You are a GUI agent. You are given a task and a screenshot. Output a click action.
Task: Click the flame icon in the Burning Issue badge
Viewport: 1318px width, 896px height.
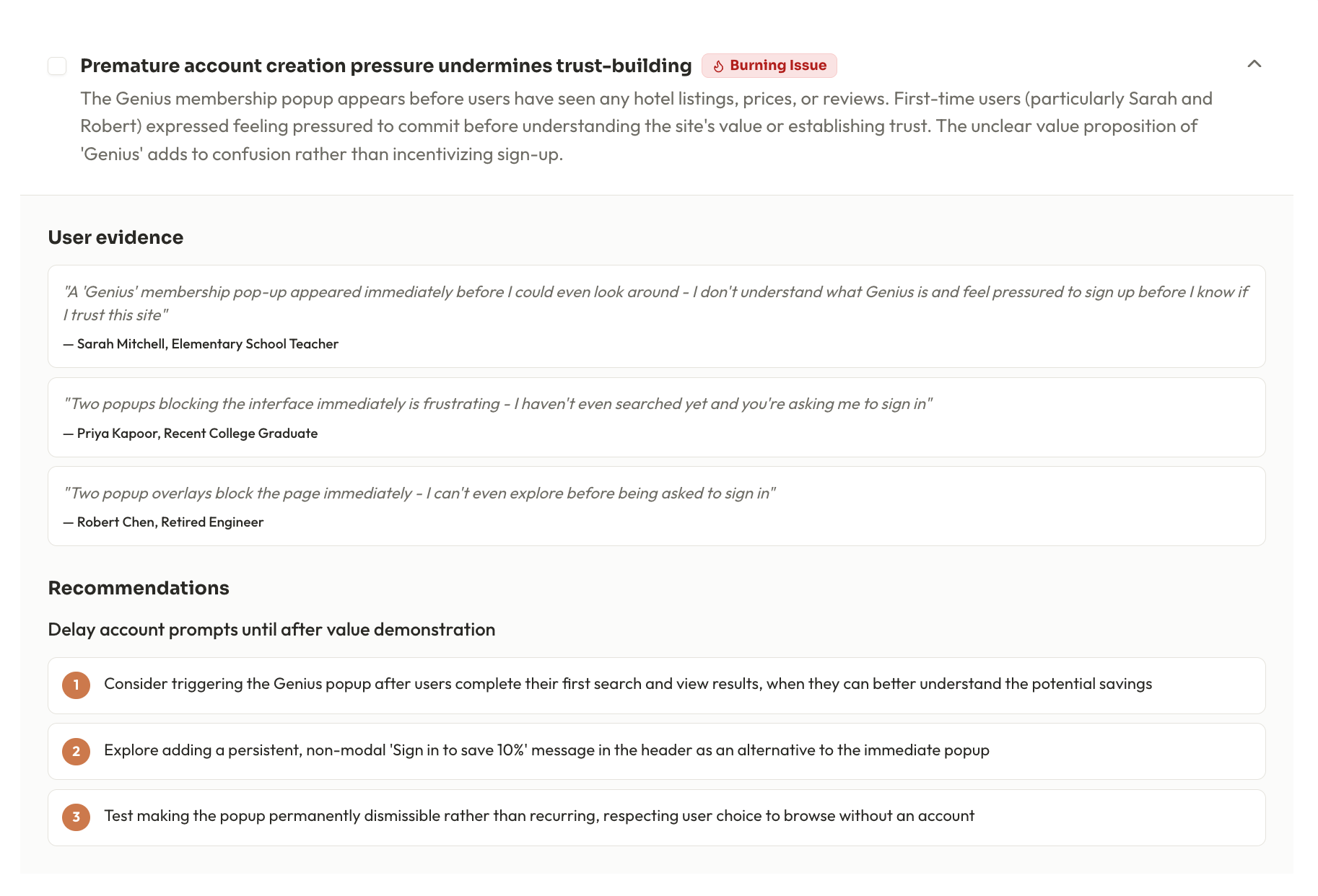(x=717, y=65)
